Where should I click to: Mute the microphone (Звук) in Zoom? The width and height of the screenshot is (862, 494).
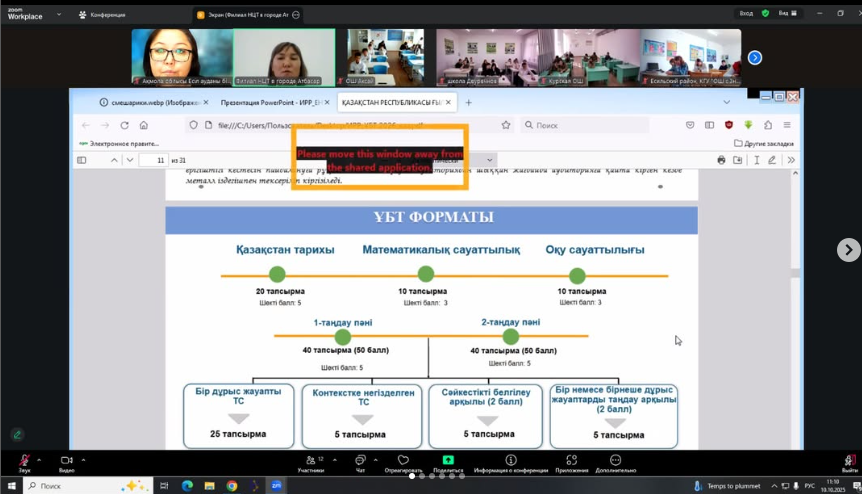tap(24, 461)
